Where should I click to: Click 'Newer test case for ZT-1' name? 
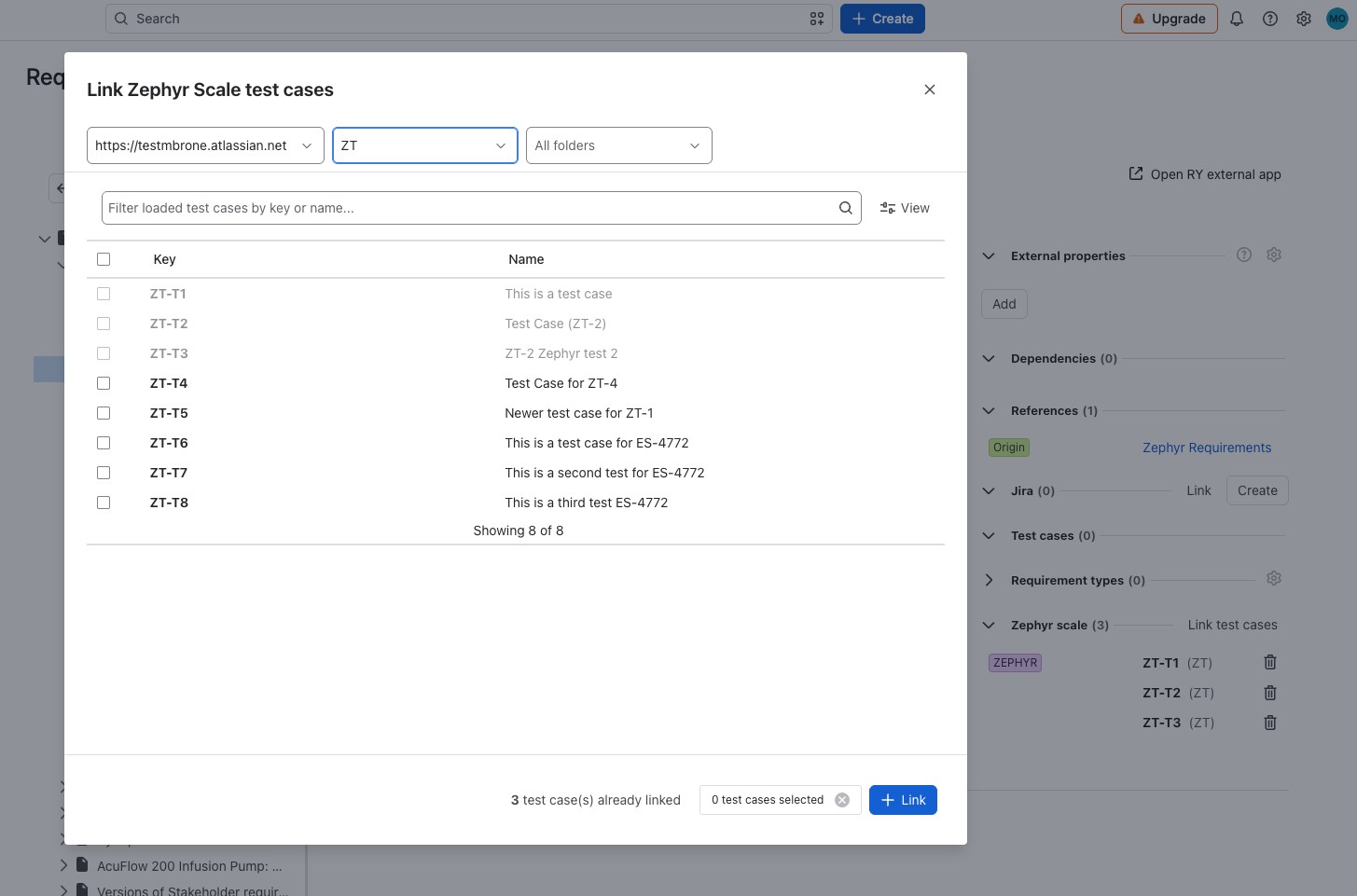(x=579, y=413)
